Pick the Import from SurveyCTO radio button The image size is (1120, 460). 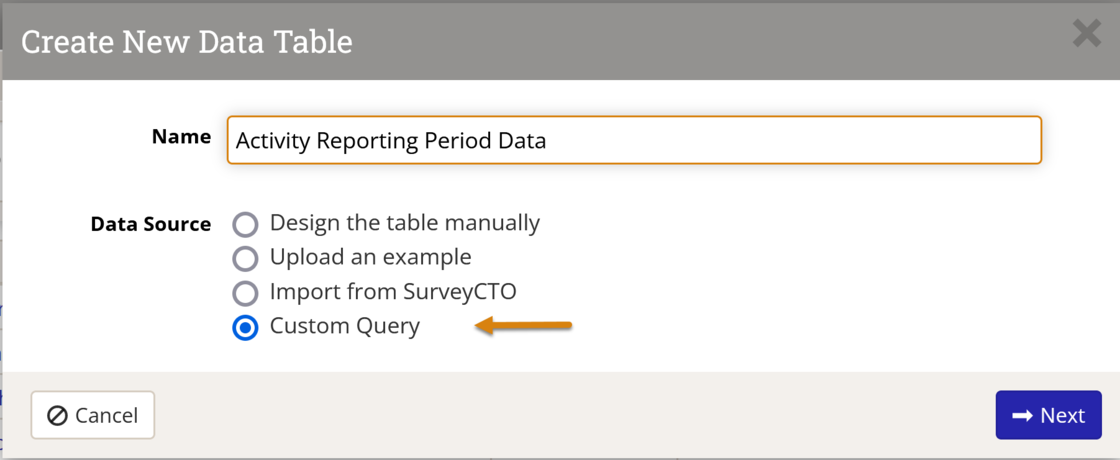pos(245,294)
